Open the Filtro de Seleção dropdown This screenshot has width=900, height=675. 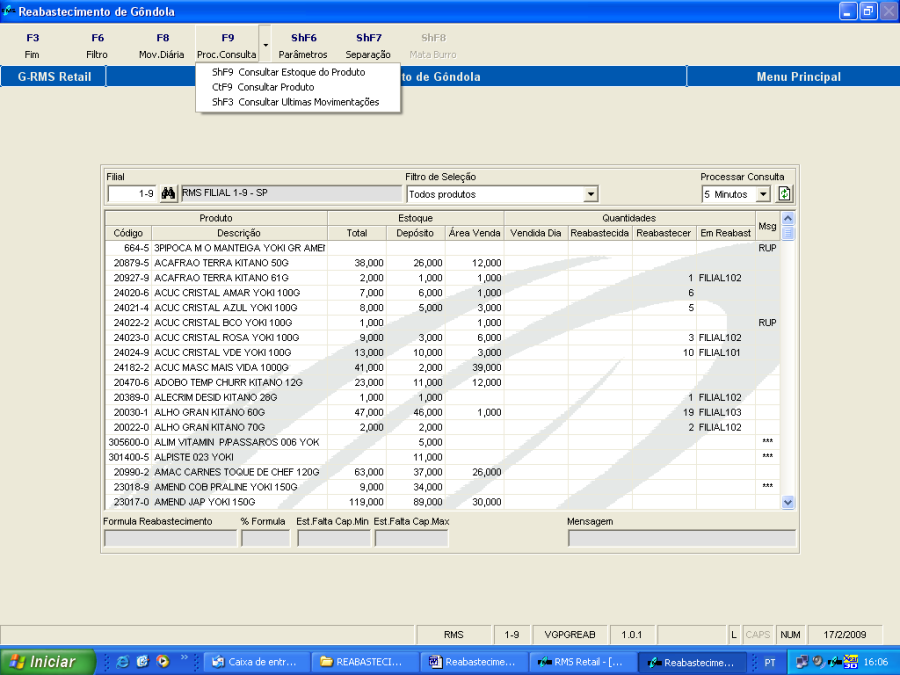point(591,195)
